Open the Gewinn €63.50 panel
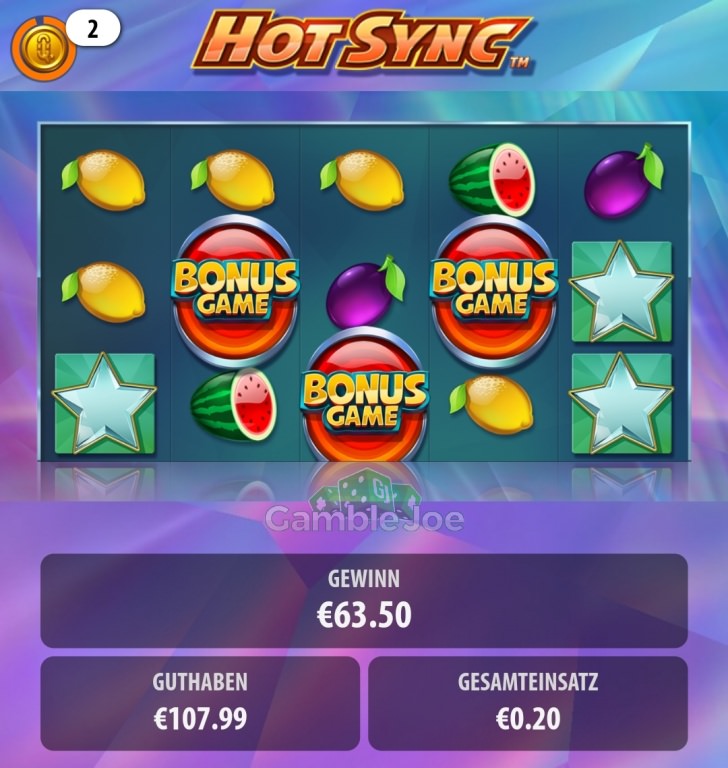Image resolution: width=728 pixels, height=768 pixels. pyautogui.click(x=364, y=600)
